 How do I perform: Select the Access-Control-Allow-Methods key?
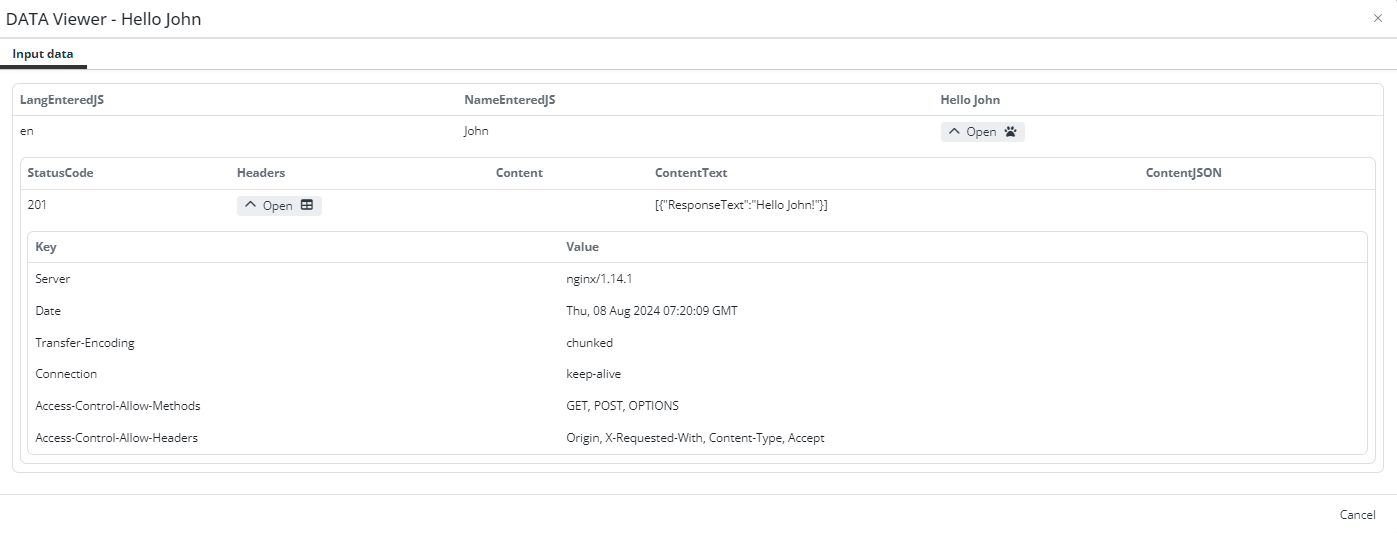tap(117, 406)
